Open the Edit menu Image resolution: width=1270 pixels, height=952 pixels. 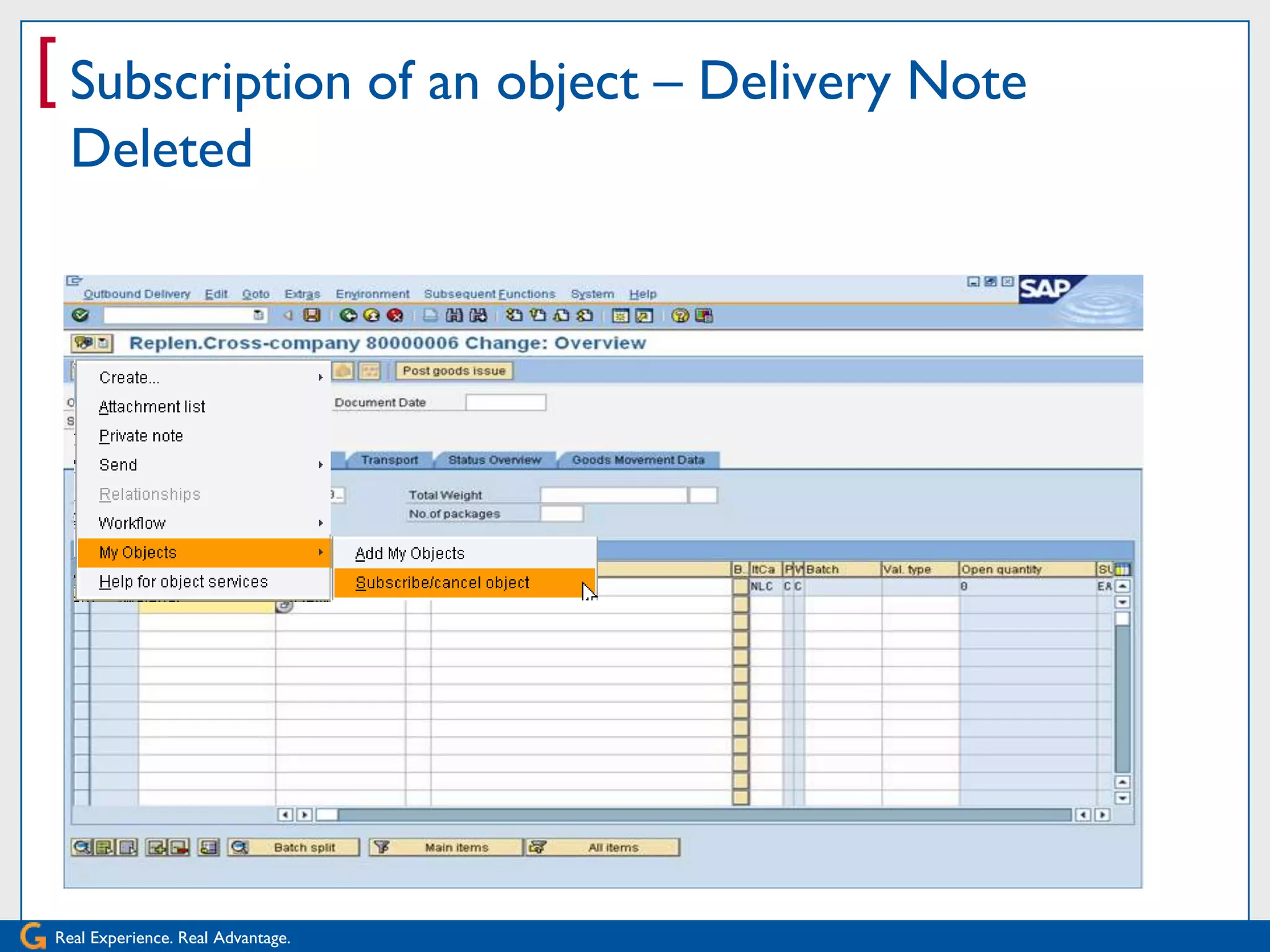pos(216,294)
